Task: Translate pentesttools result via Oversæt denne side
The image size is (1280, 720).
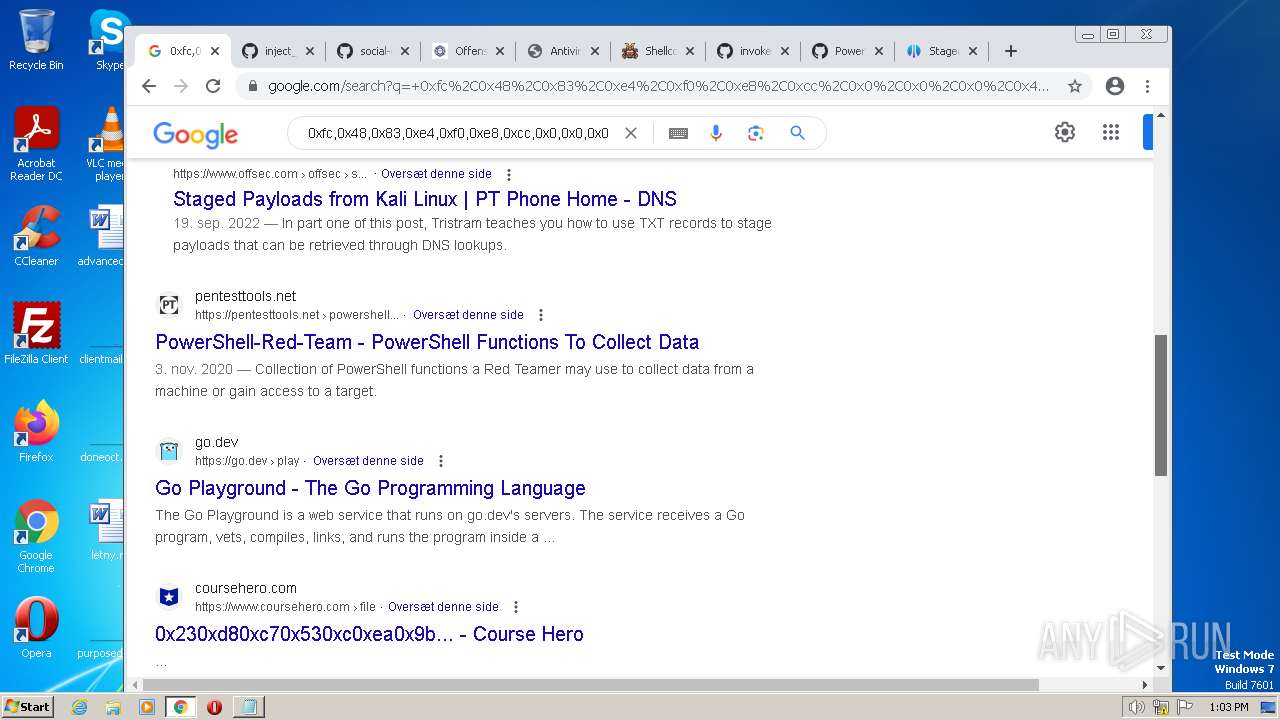Action: pyautogui.click(x=468, y=315)
